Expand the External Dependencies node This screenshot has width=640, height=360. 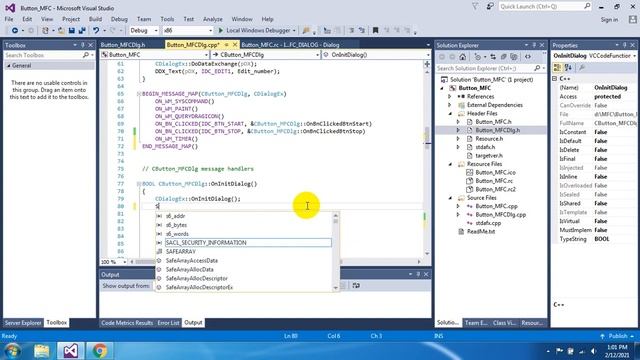click(x=450, y=105)
